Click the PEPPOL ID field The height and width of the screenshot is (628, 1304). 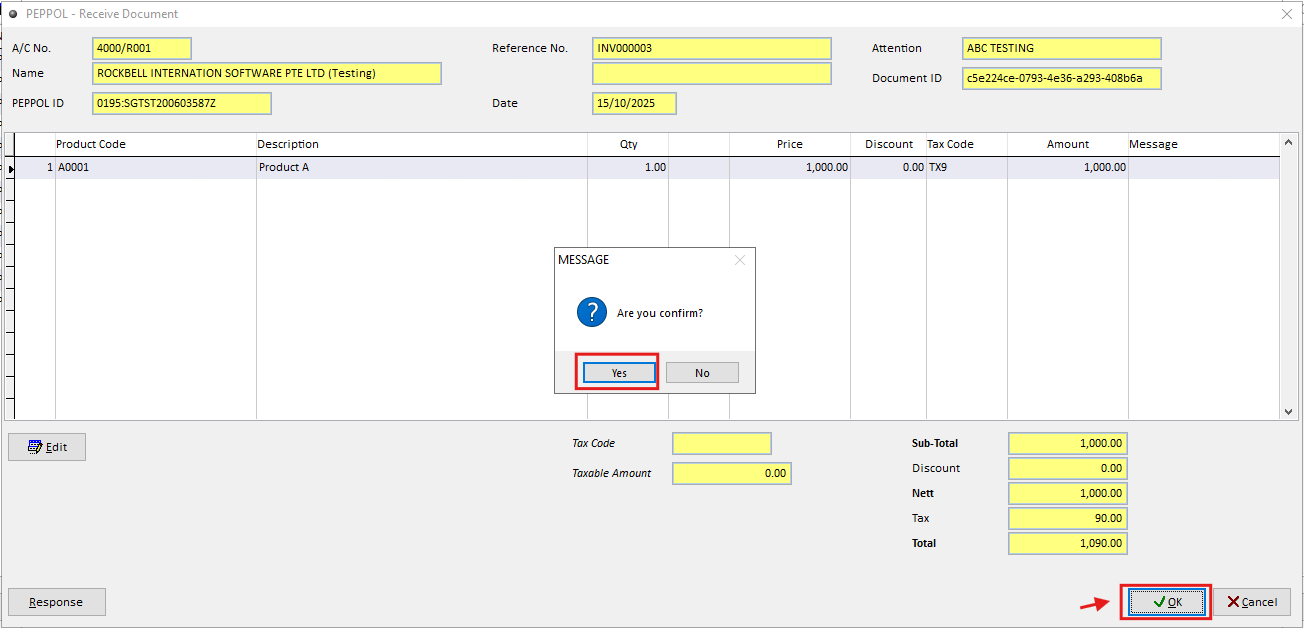pyautogui.click(x=182, y=103)
